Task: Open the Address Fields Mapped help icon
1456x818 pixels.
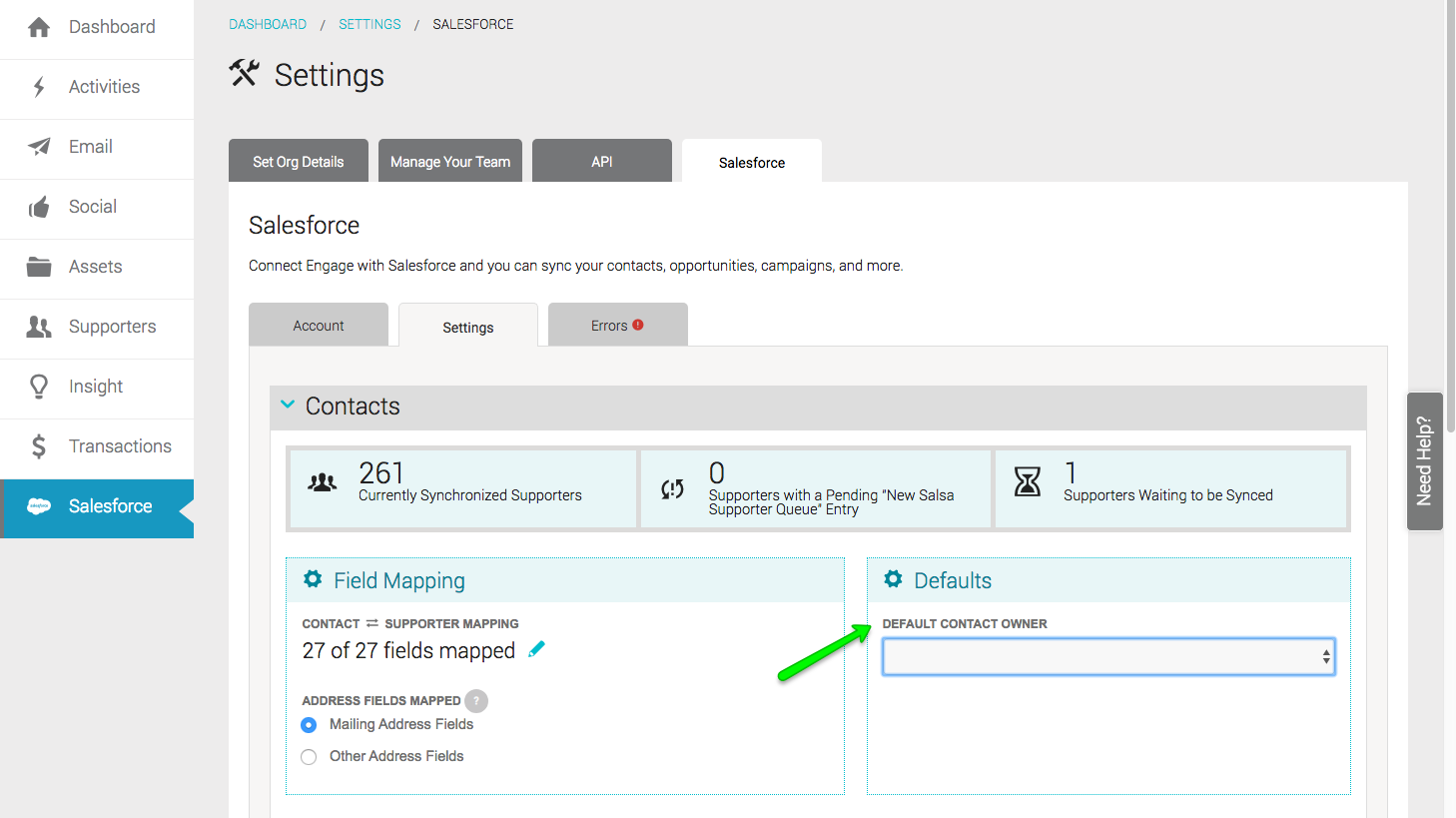Action: coord(476,701)
